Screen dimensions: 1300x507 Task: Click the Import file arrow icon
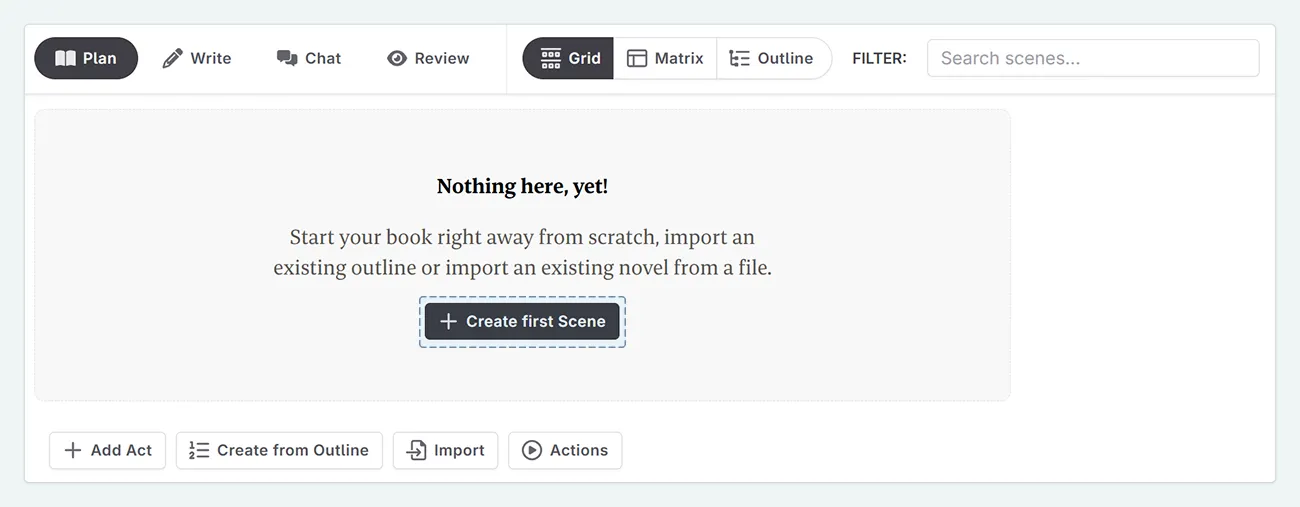click(x=416, y=450)
